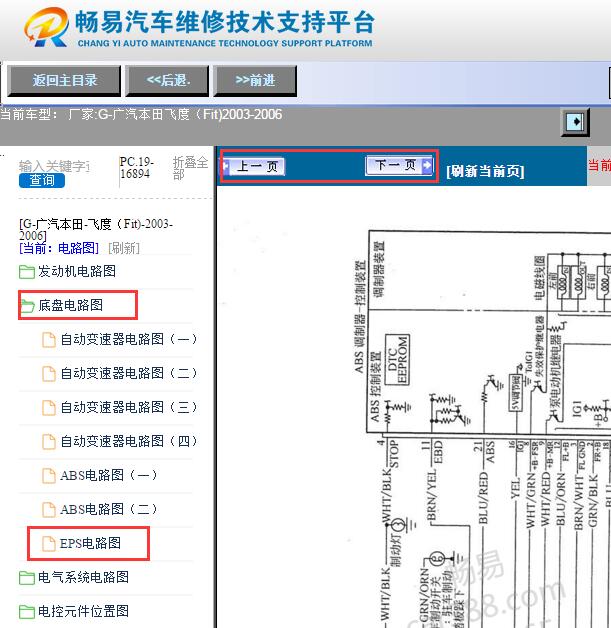This screenshot has height=628, width=611.
Task: Go back with <<后退 button
Action: point(167,81)
